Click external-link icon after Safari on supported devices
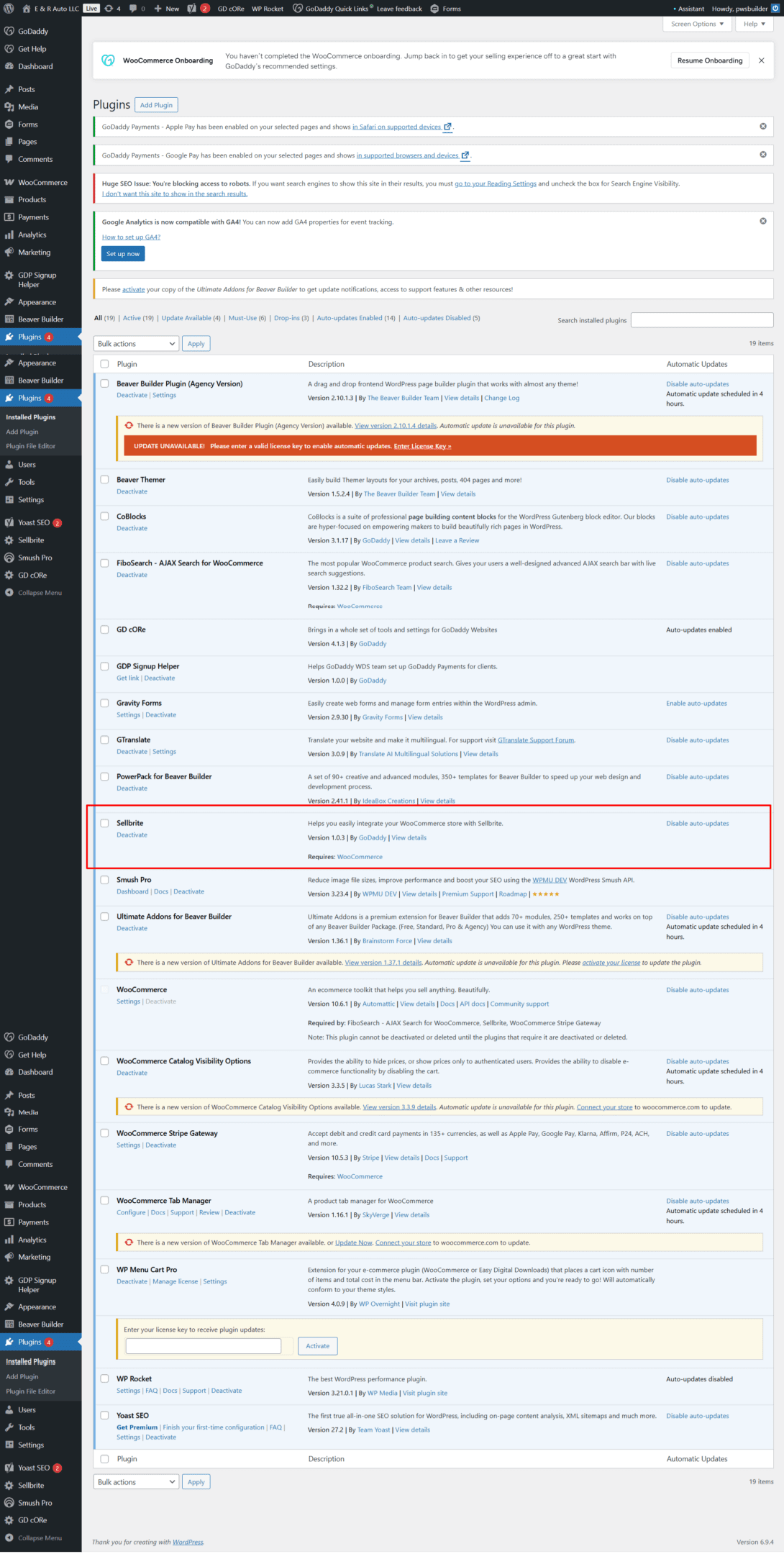The width and height of the screenshot is (784, 1554). tap(447, 127)
